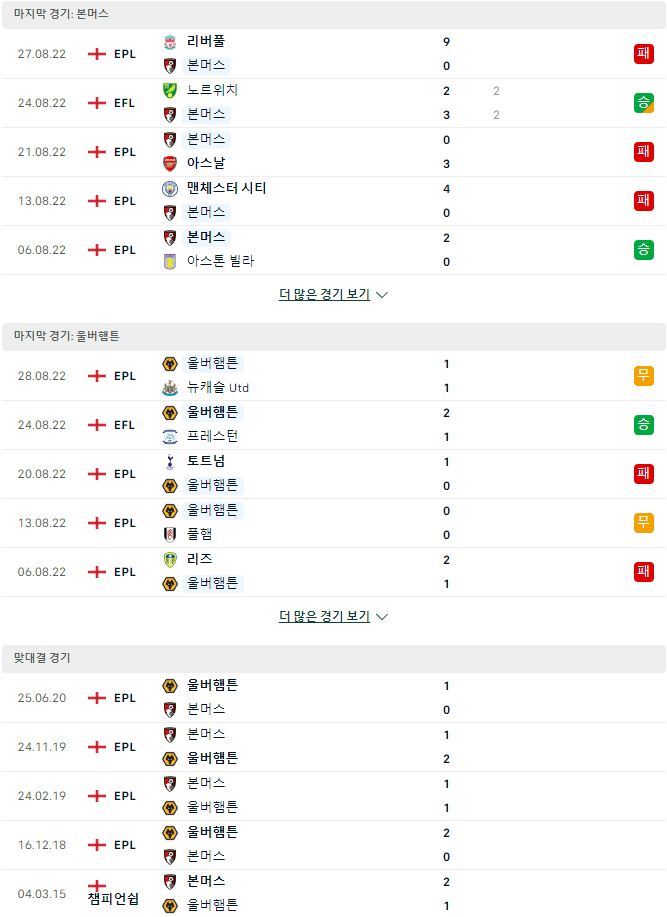
Task: Open the red loss badge for Liverpool match
Action: coord(644,54)
